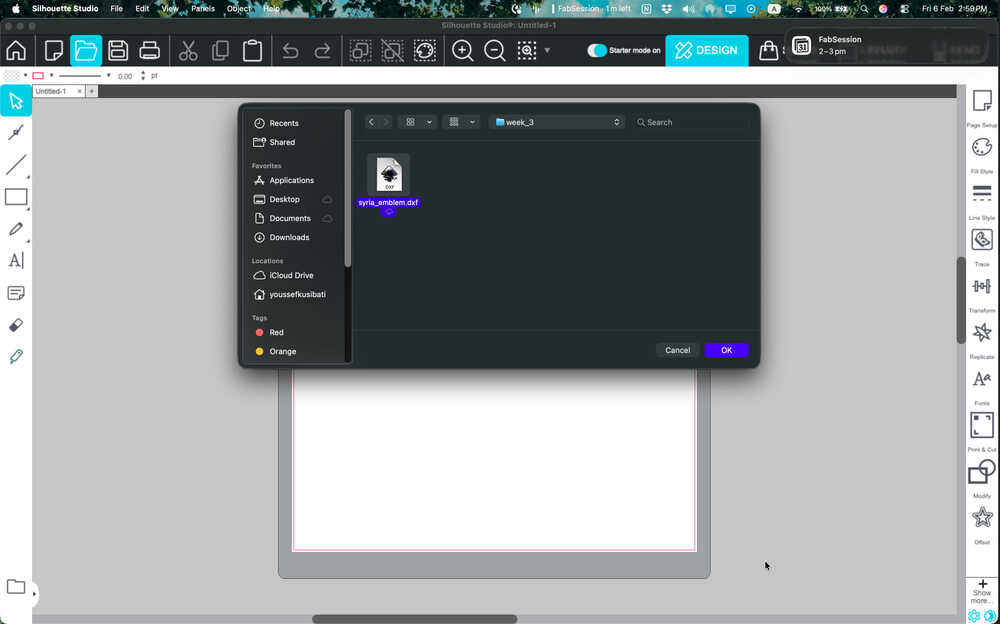Screen dimensions: 1000x624
Task: Zoom in with the magnifier plus
Action: coord(462,50)
